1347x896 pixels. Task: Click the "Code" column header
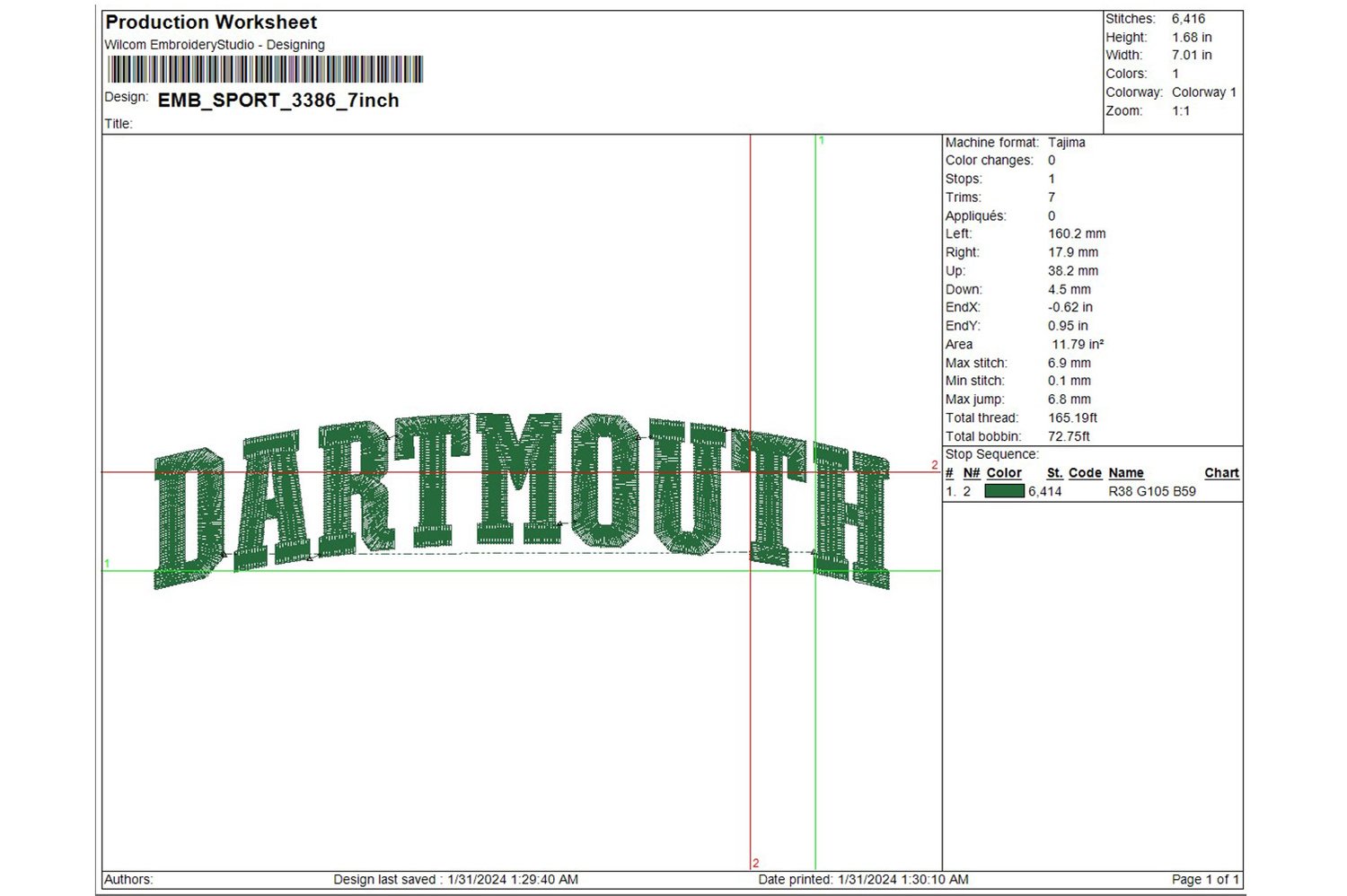coord(1085,473)
